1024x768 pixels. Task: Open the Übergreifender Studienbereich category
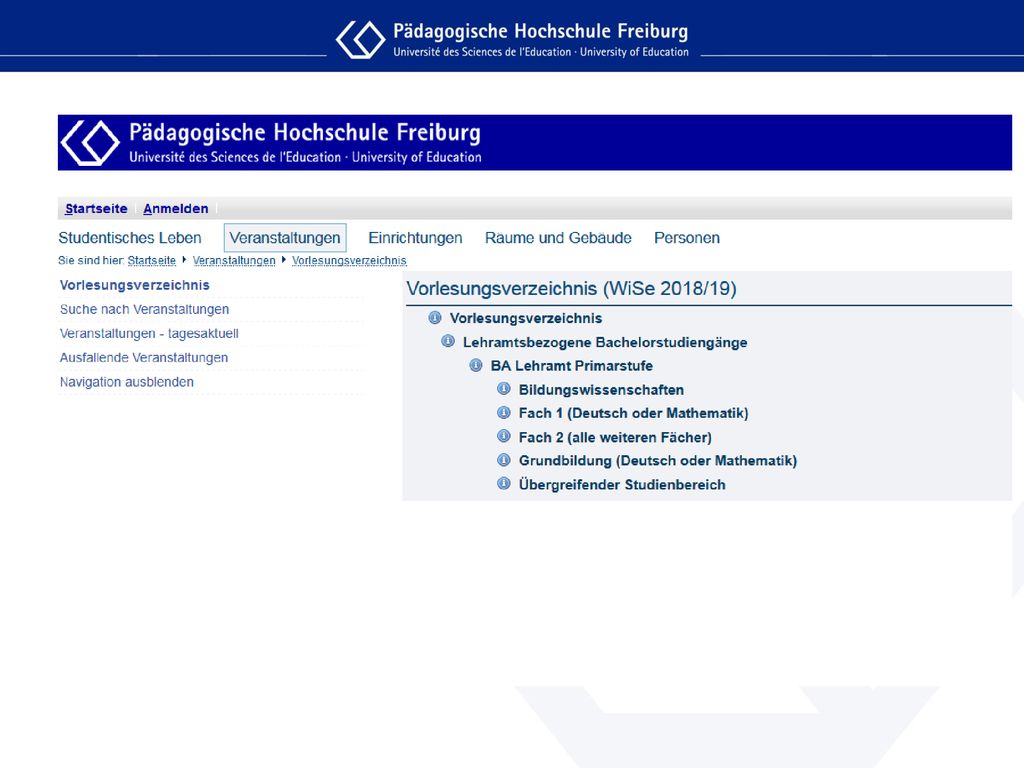622,485
